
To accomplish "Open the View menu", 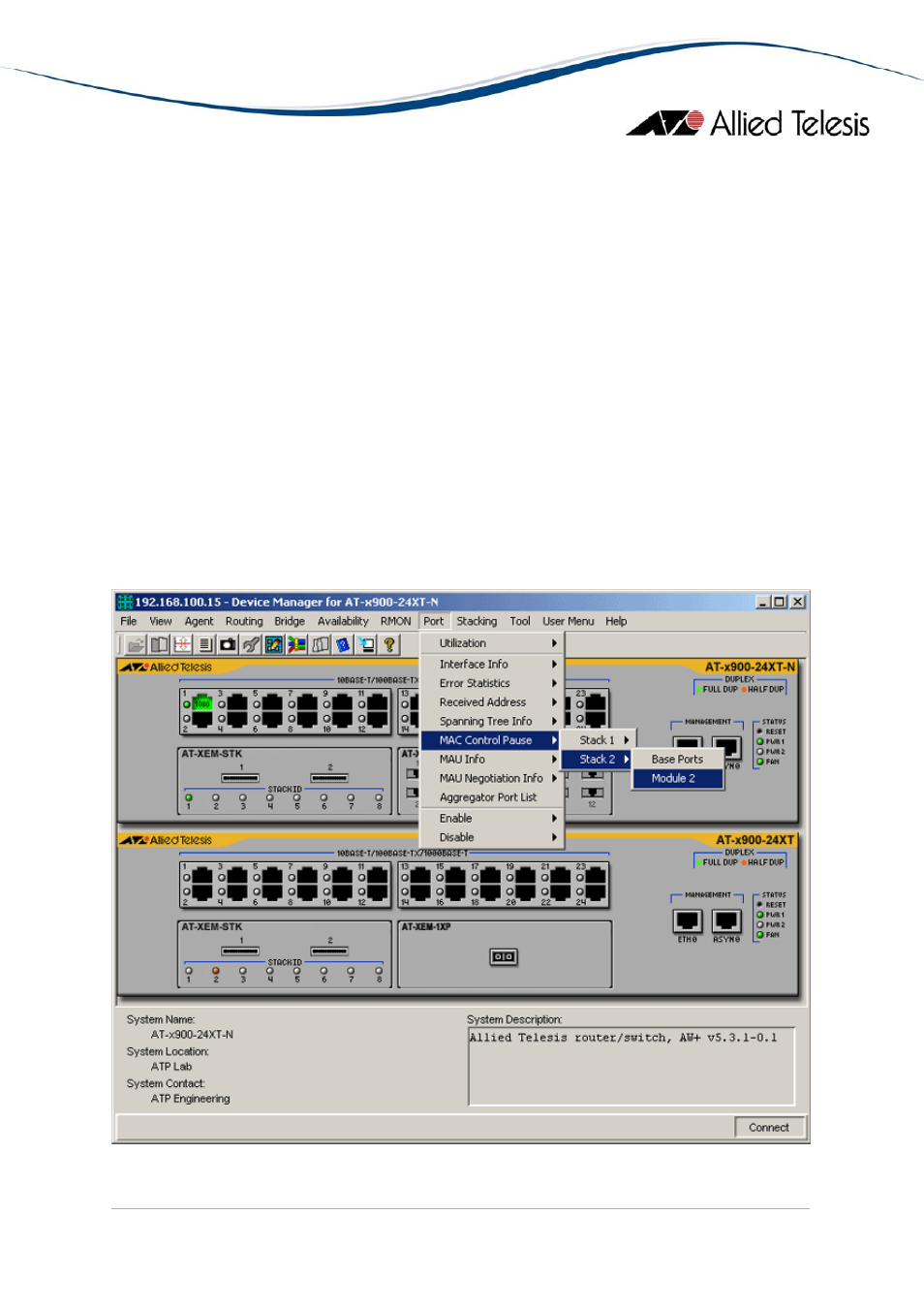I will pyautogui.click(x=161, y=621).
